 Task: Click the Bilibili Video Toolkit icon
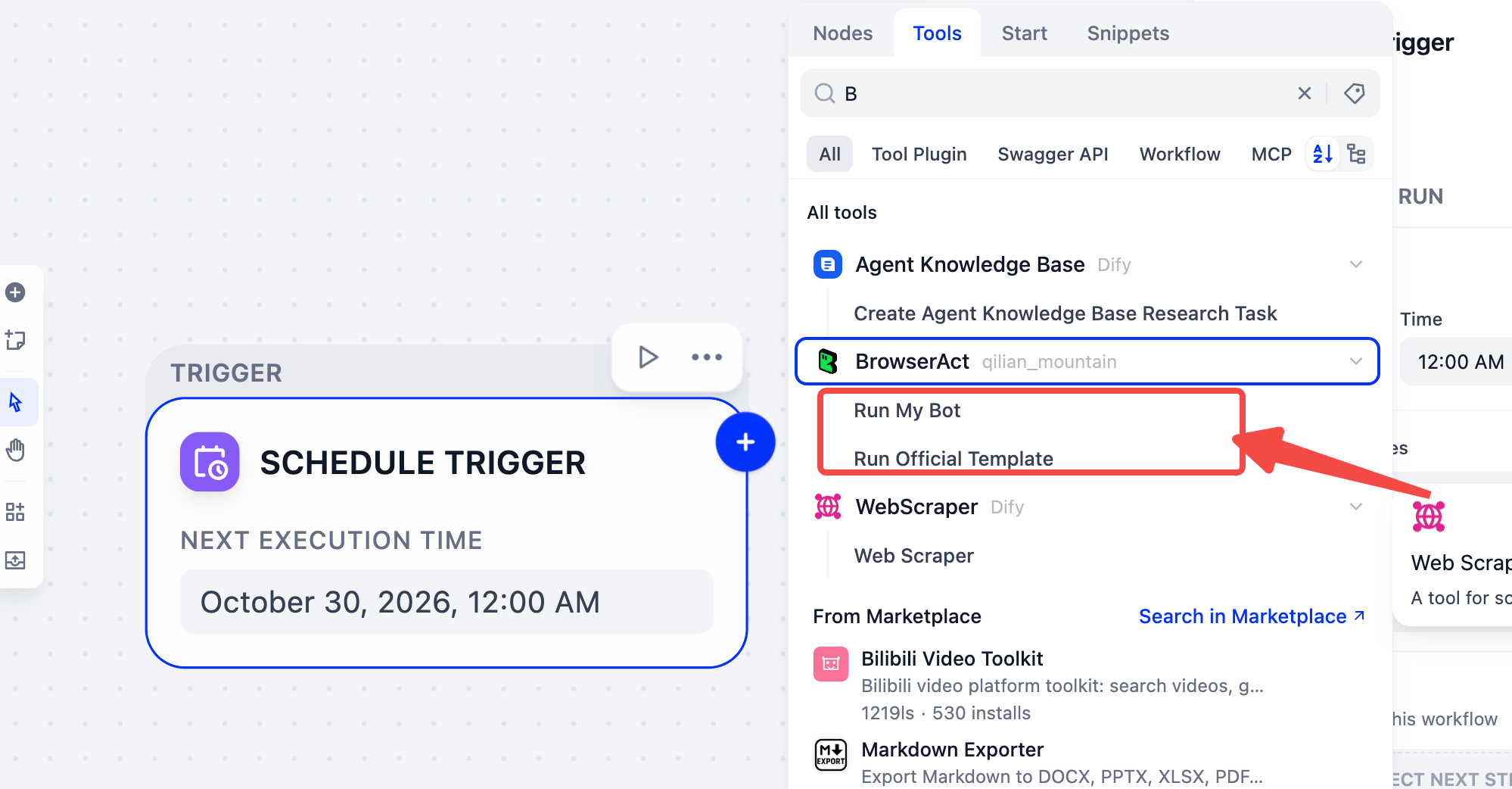coord(831,664)
